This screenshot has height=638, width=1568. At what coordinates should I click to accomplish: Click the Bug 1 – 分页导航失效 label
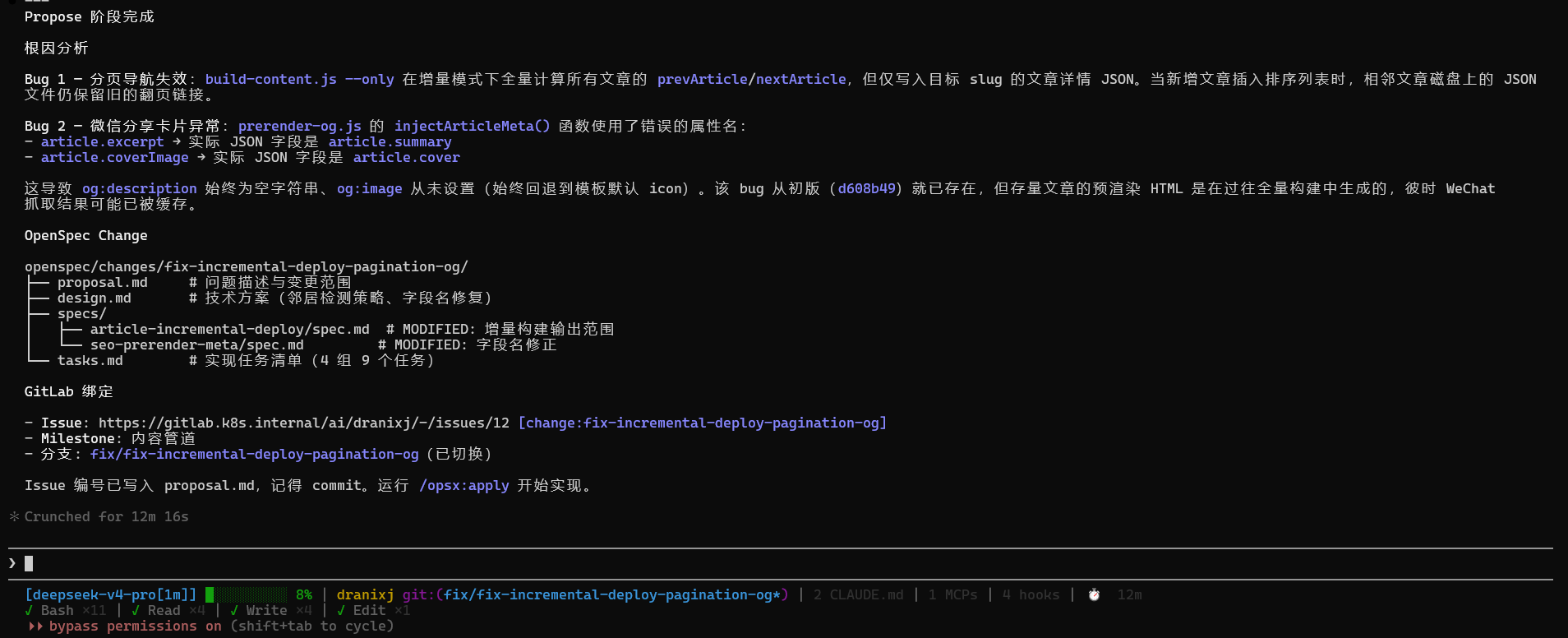107,79
